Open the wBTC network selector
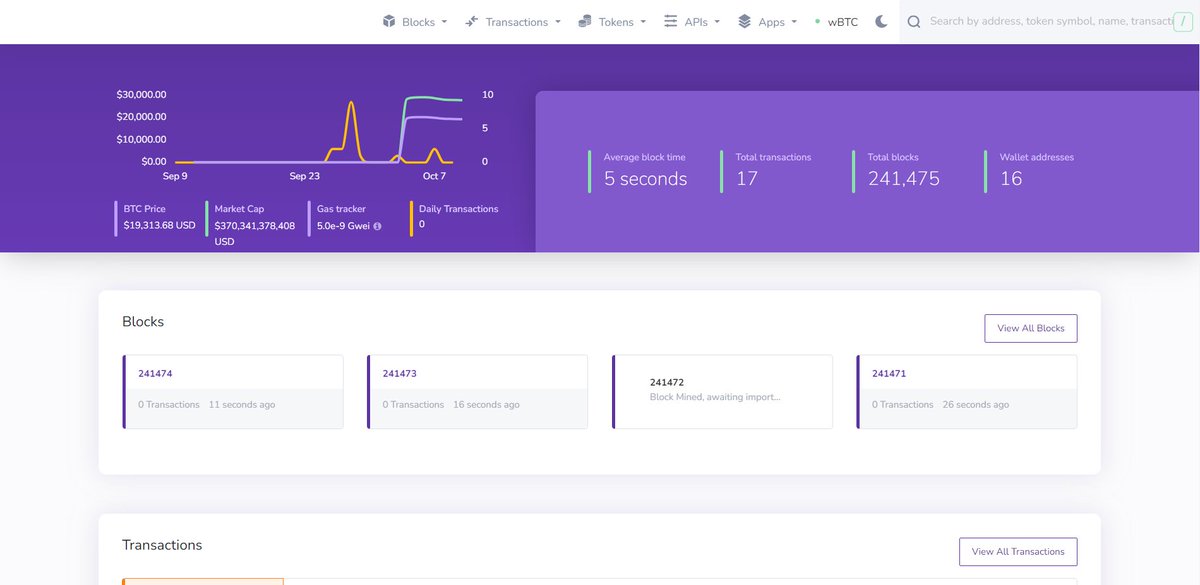This screenshot has height=585, width=1200. [x=840, y=21]
